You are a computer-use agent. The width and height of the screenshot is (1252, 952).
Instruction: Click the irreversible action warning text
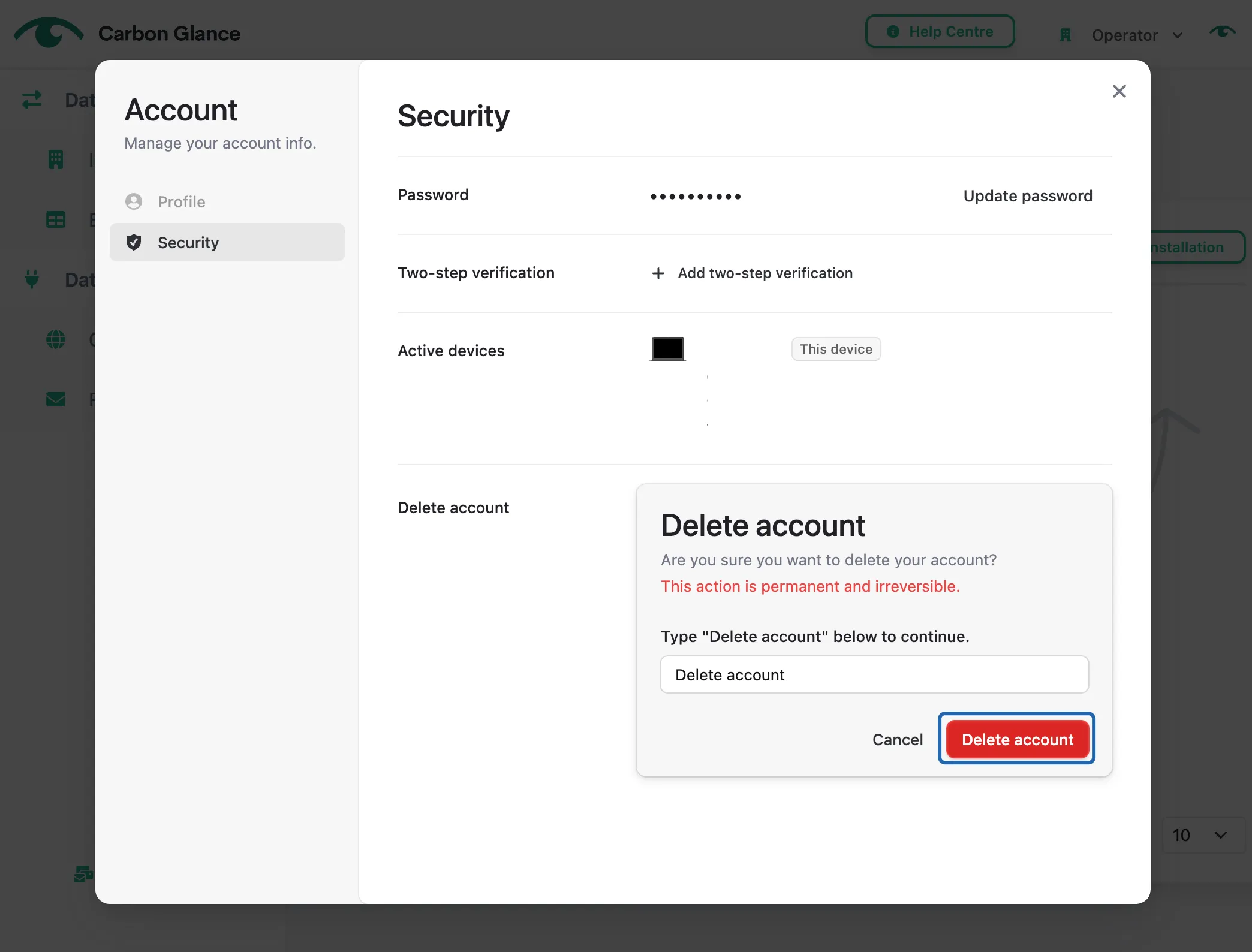pyautogui.click(x=810, y=586)
